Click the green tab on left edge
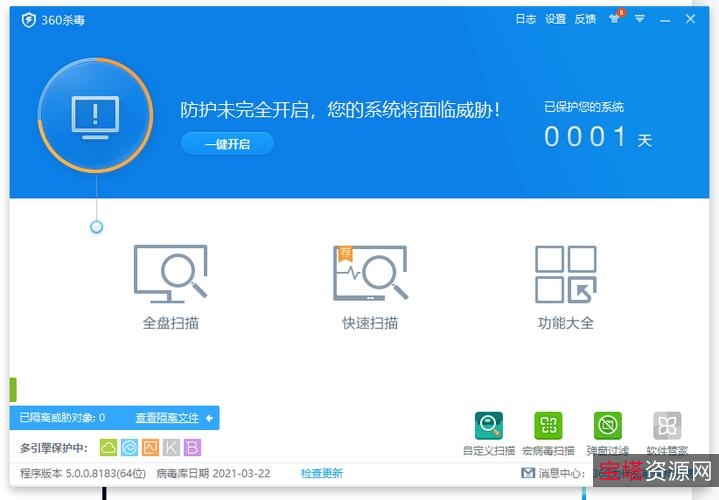Viewport: 719px width, 500px height. 13,389
